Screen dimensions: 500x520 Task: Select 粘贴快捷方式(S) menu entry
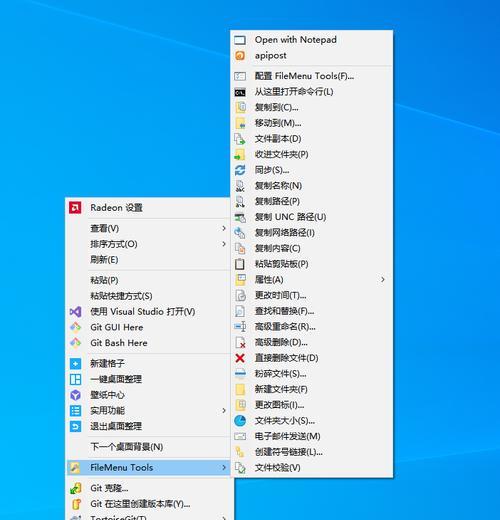click(x=148, y=296)
